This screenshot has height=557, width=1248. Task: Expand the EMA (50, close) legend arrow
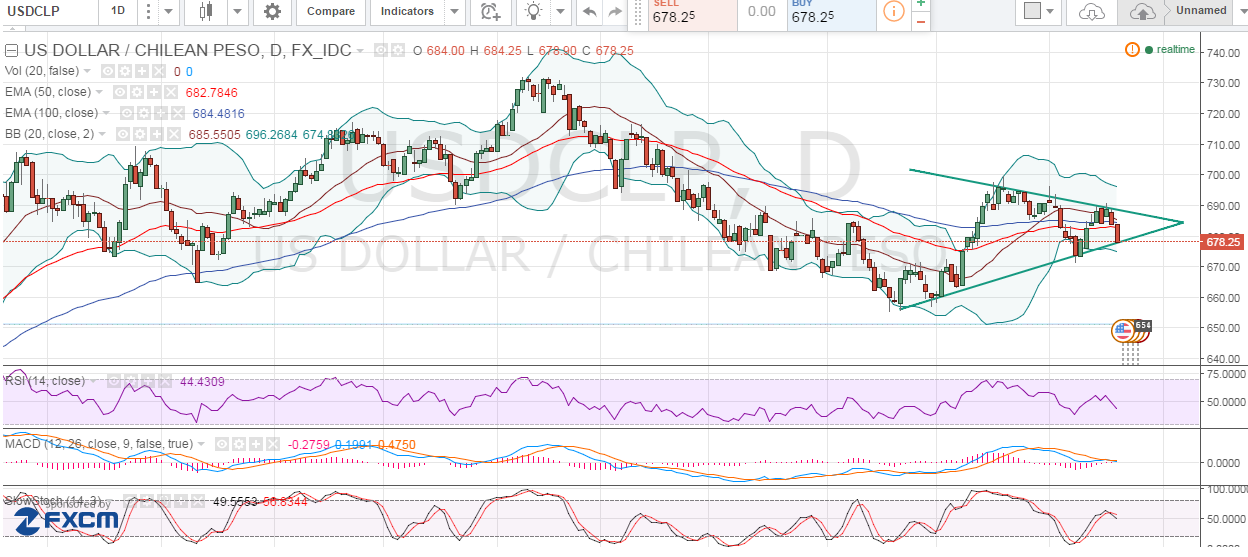tap(99, 92)
